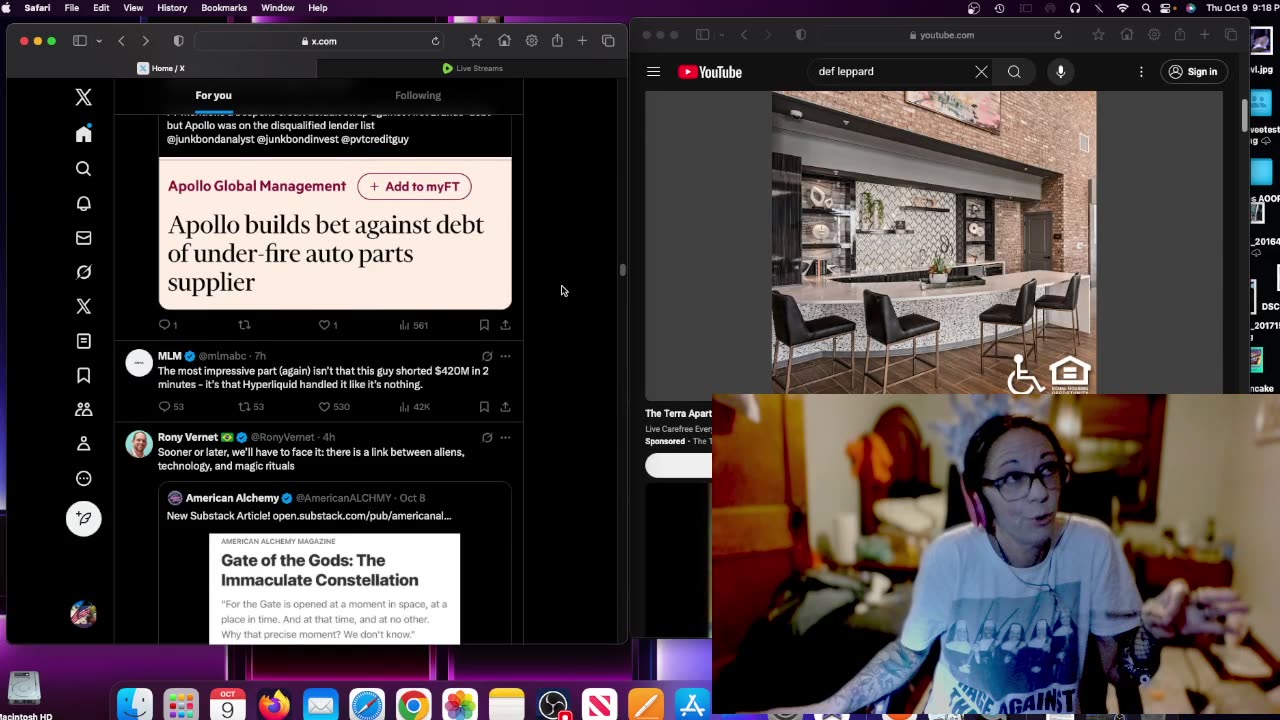Go to the YouTube home logo

[x=710, y=72]
